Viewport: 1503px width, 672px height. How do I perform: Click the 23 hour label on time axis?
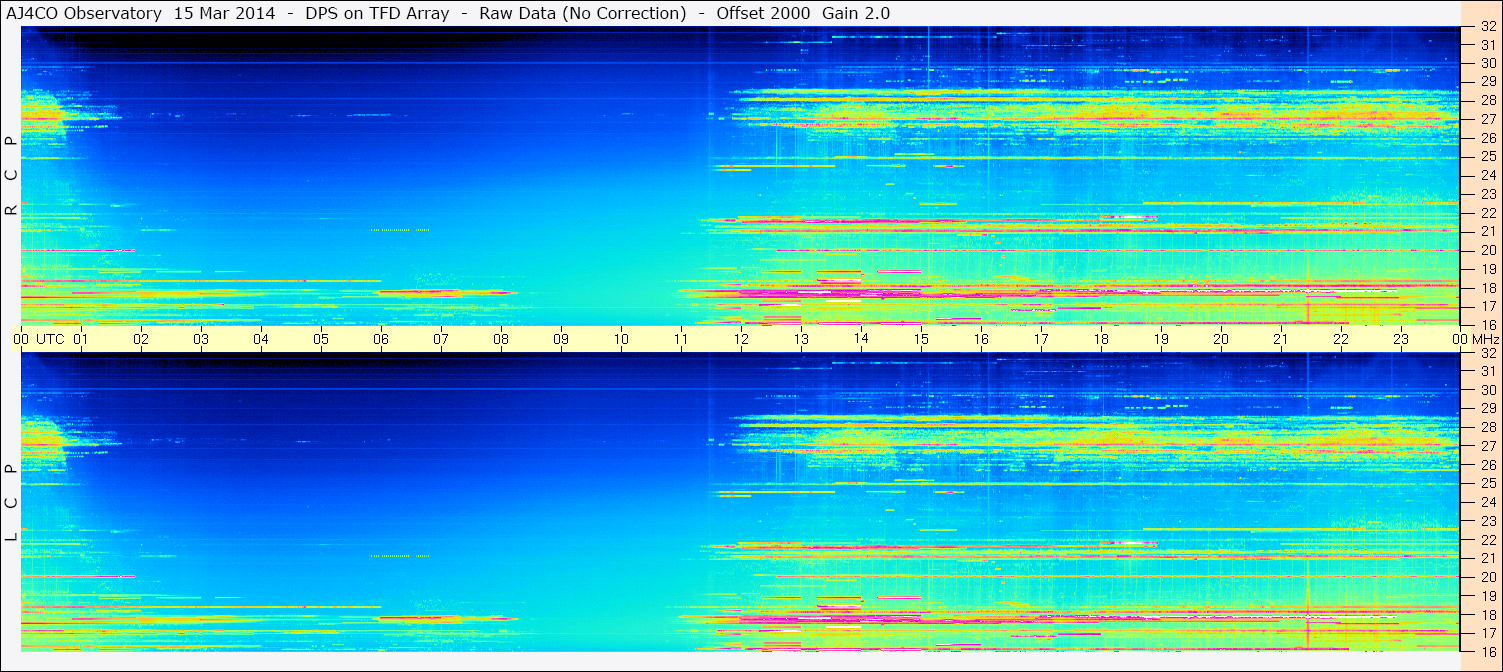coord(1401,339)
